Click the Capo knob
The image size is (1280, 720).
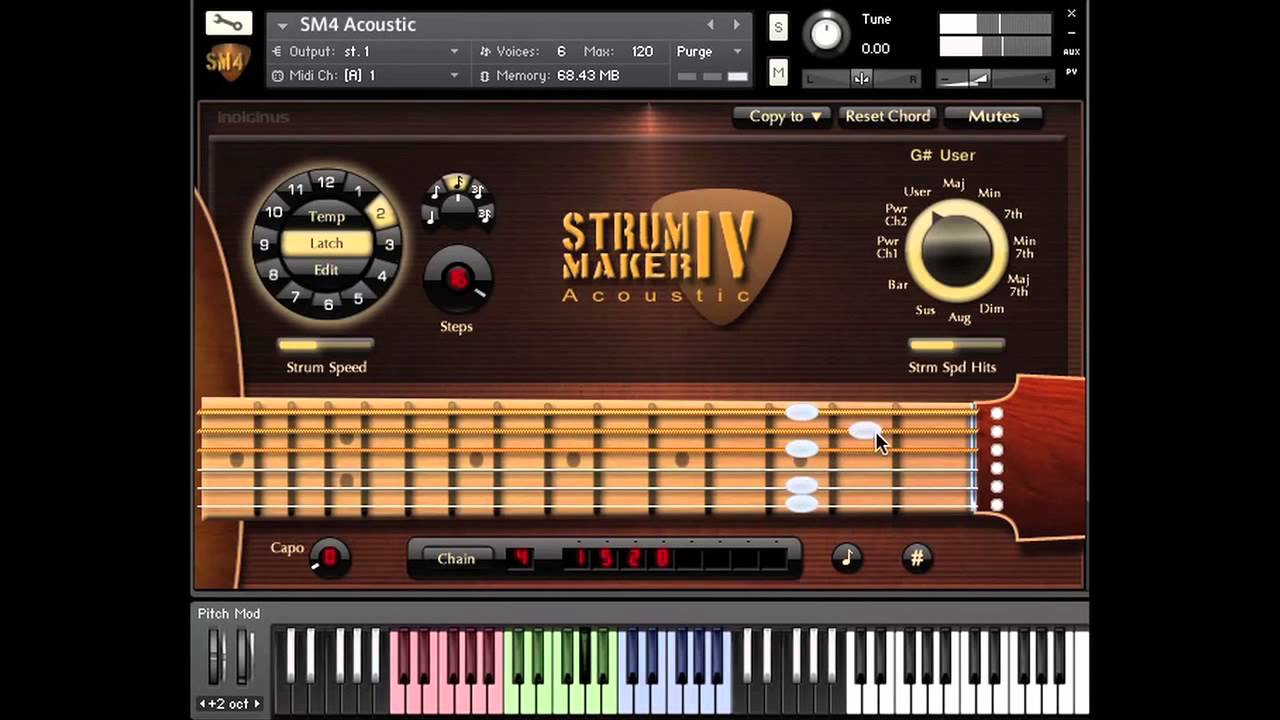[329, 557]
